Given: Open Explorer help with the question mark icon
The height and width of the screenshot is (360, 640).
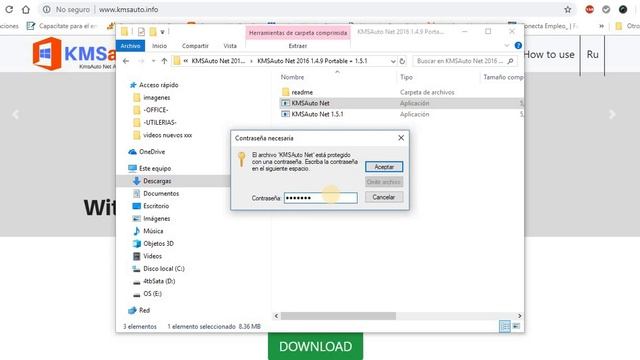Looking at the screenshot, I should pos(518,46).
